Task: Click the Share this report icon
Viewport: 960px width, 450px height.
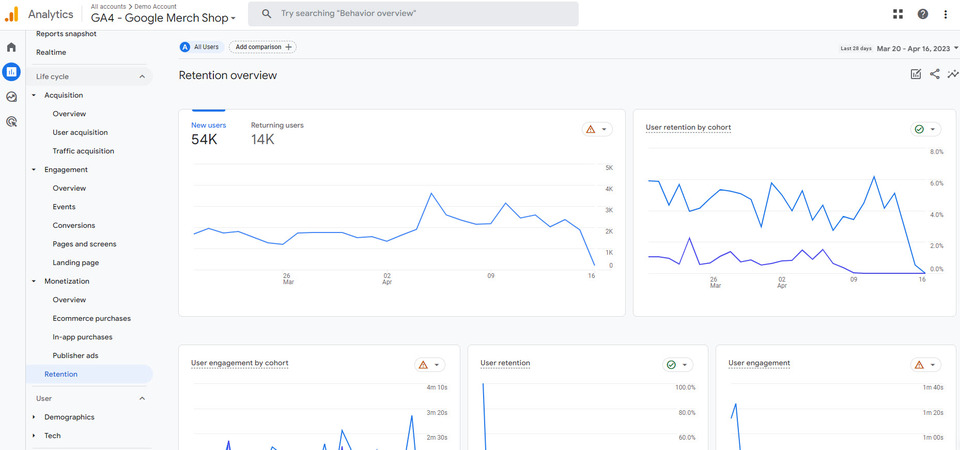Action: (934, 74)
